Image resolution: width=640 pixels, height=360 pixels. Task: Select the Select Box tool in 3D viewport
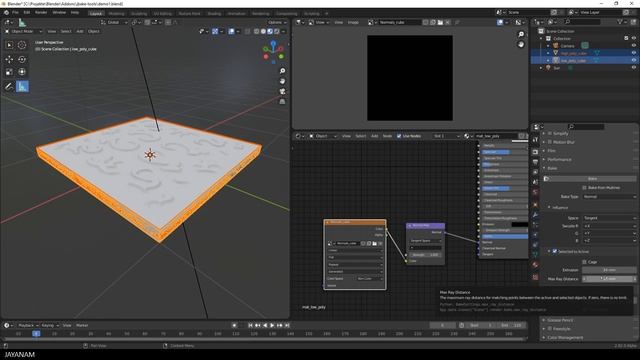9,45
